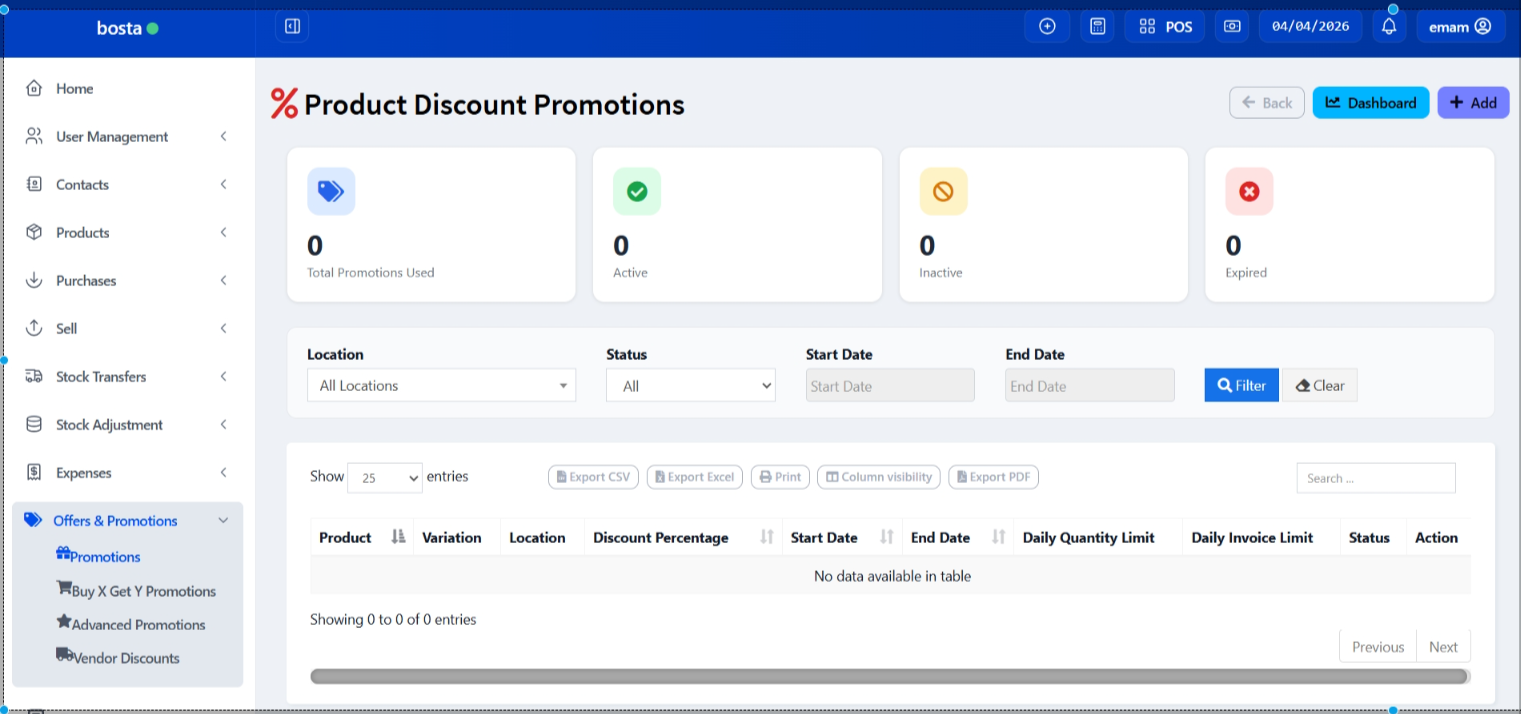The height and width of the screenshot is (714, 1521).
Task: Click the notification bell icon
Action: [x=1388, y=27]
